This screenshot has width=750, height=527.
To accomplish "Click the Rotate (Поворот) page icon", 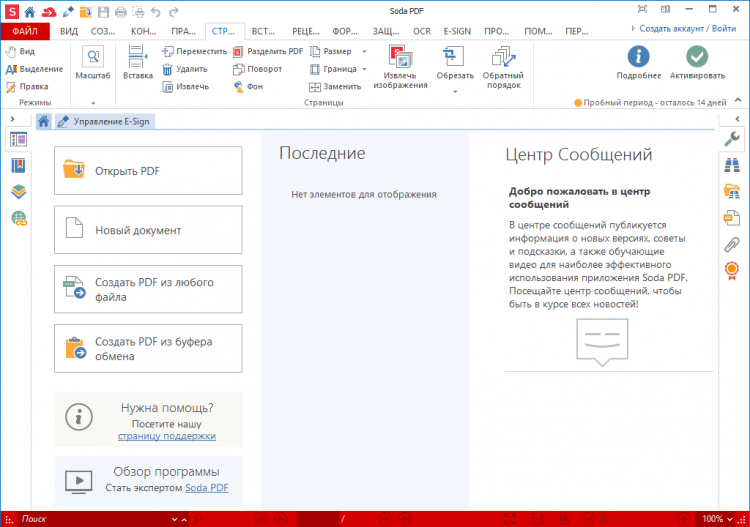I will [x=238, y=69].
